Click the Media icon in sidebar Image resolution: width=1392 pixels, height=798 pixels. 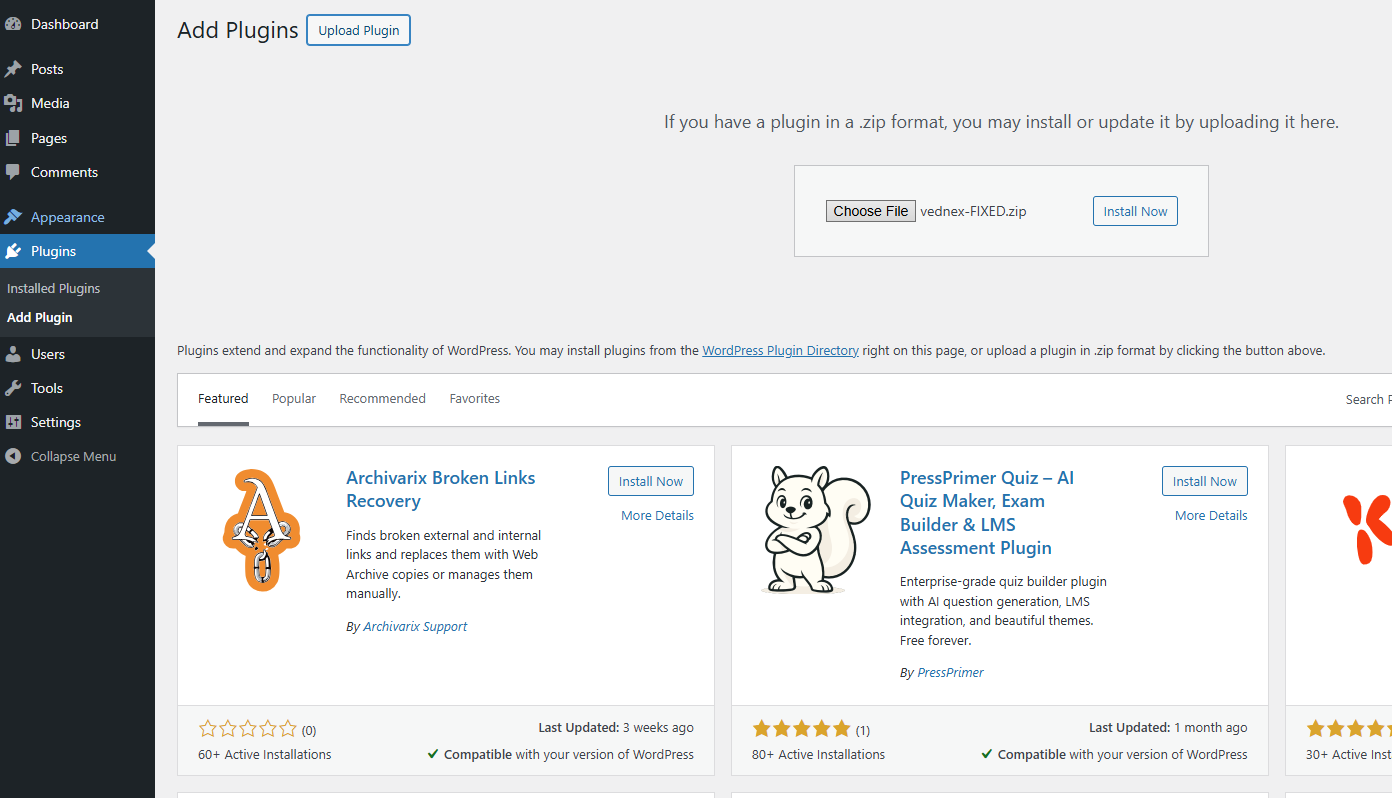tap(13, 103)
